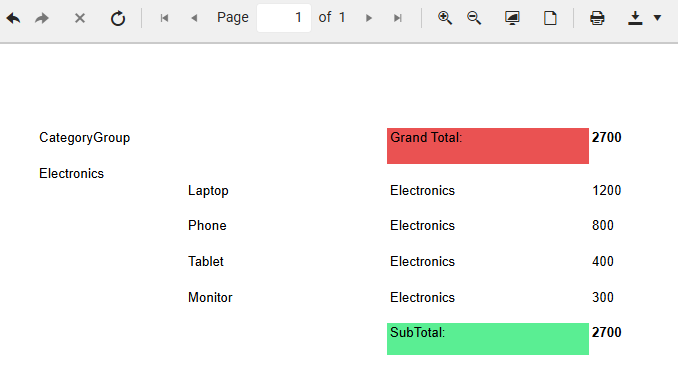Click Electronics category in Laptop row

[x=422, y=190]
